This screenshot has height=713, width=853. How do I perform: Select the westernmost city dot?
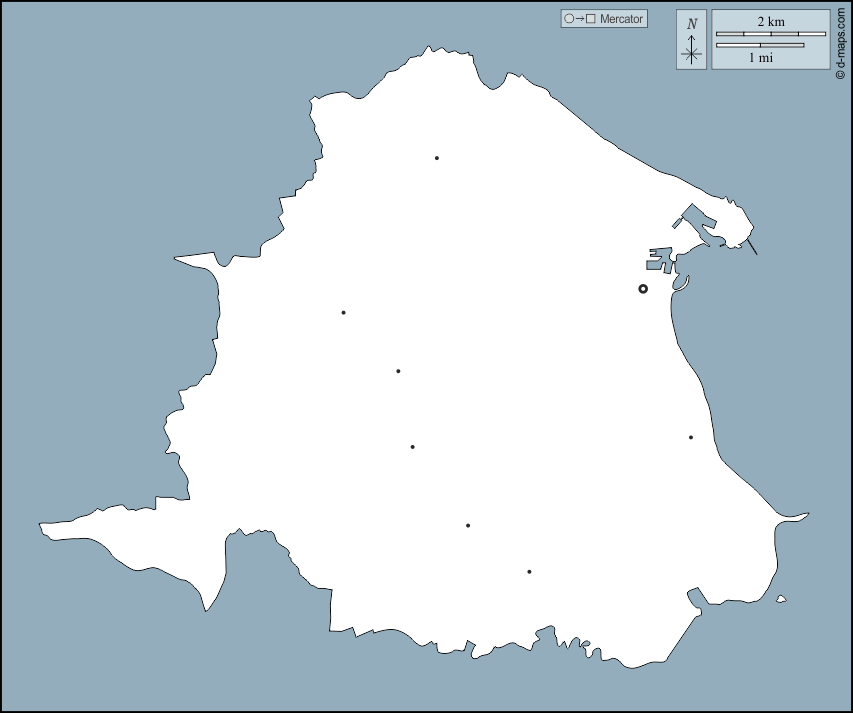pos(343,313)
